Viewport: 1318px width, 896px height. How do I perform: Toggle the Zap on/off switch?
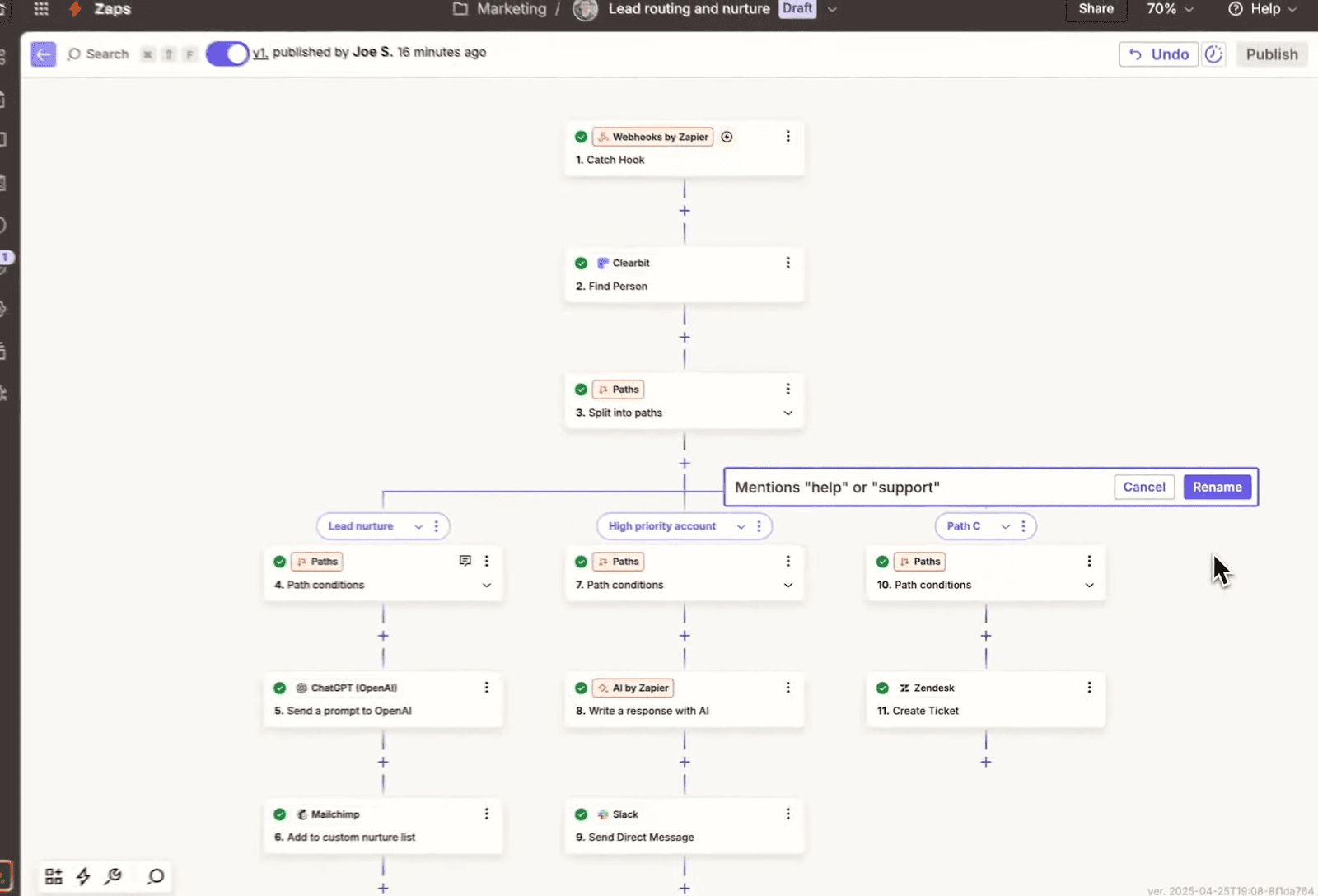[x=227, y=54]
